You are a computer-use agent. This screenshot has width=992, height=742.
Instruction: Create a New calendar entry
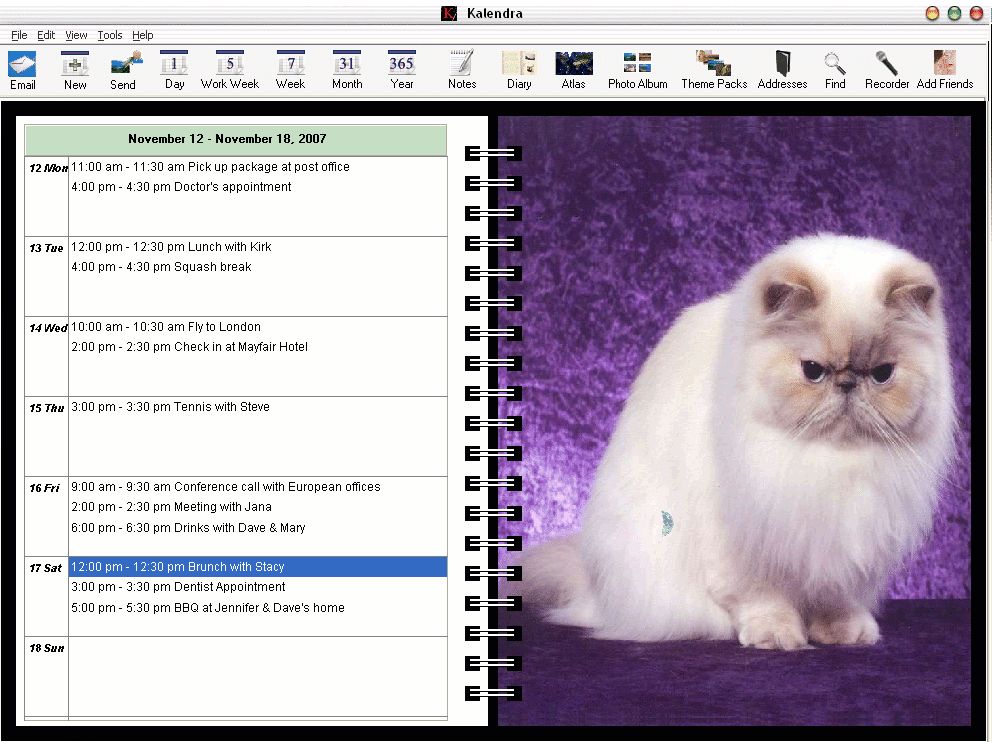[x=75, y=70]
